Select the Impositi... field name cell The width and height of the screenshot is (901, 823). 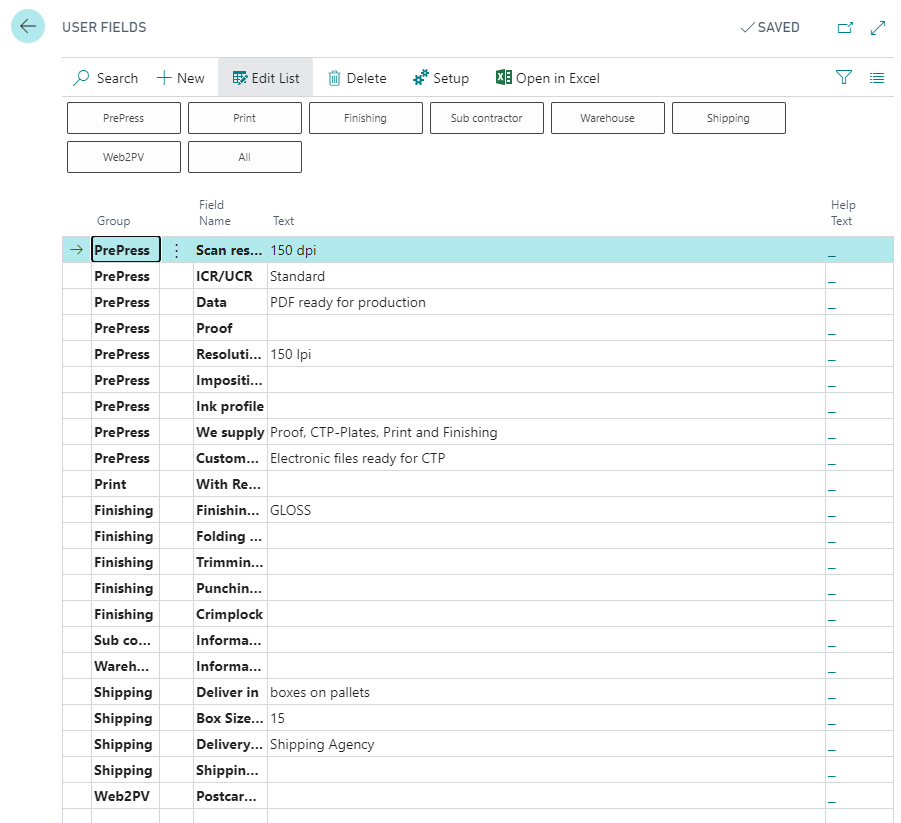pyautogui.click(x=230, y=380)
